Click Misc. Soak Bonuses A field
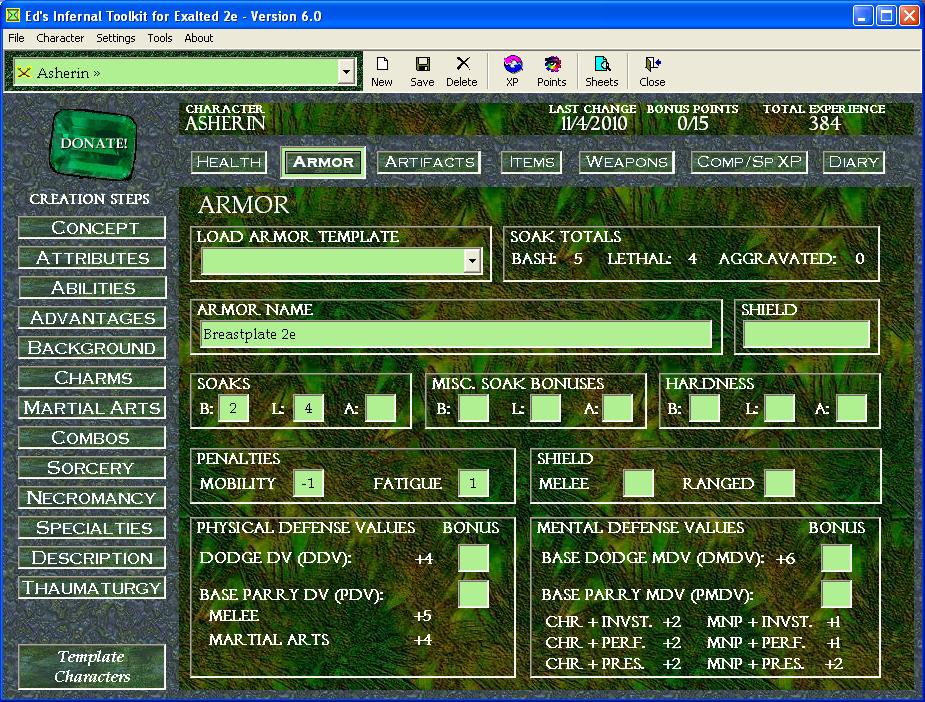The width and height of the screenshot is (925, 702). (618, 408)
